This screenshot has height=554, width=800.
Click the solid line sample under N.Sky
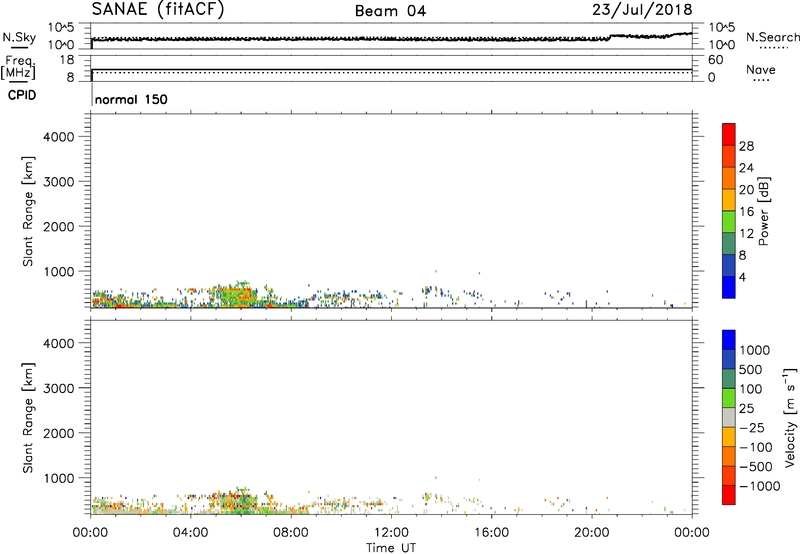(20, 48)
